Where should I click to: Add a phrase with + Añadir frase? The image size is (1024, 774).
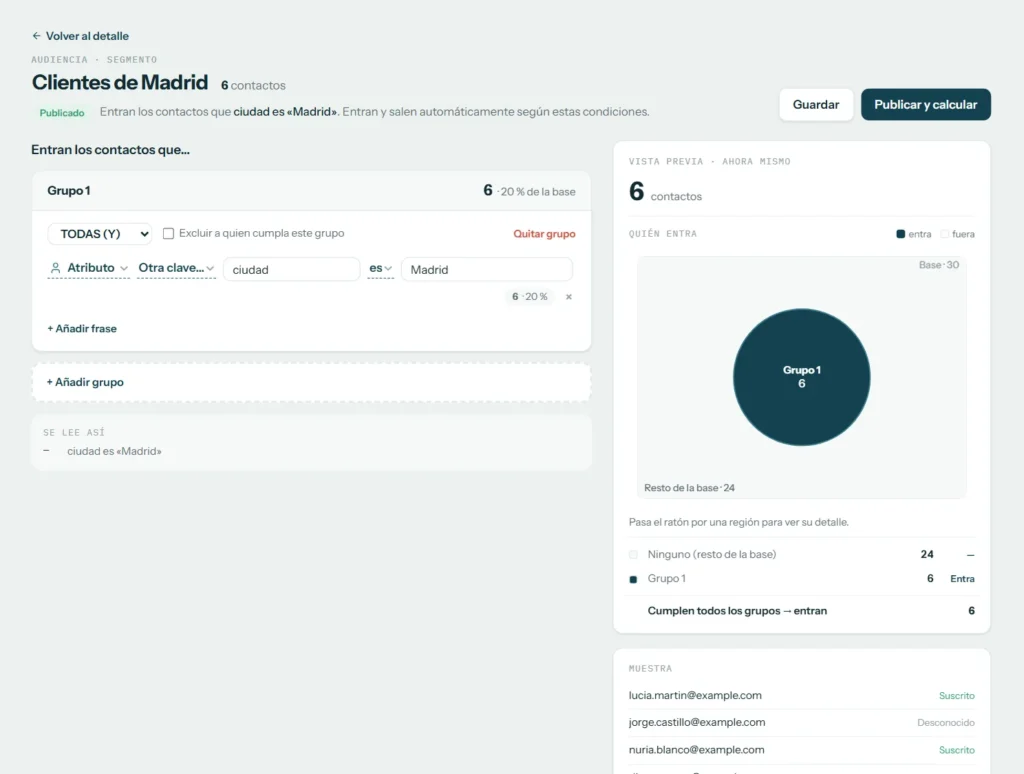tap(82, 329)
